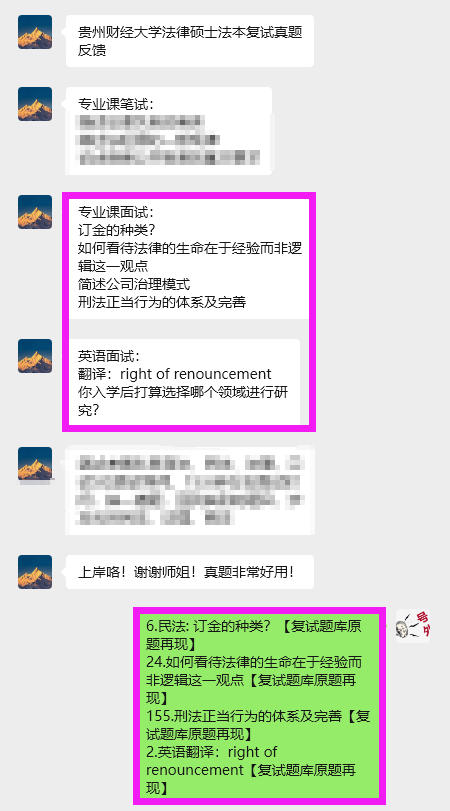450x811 pixels.
Task: Open the avatar beside the 上岸咯 message
Action: coord(35,572)
